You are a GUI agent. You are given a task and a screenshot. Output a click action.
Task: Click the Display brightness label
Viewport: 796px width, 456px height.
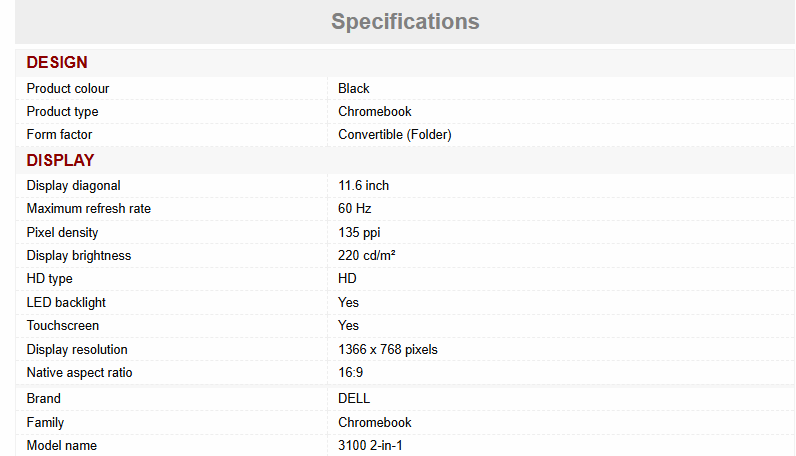pos(79,256)
